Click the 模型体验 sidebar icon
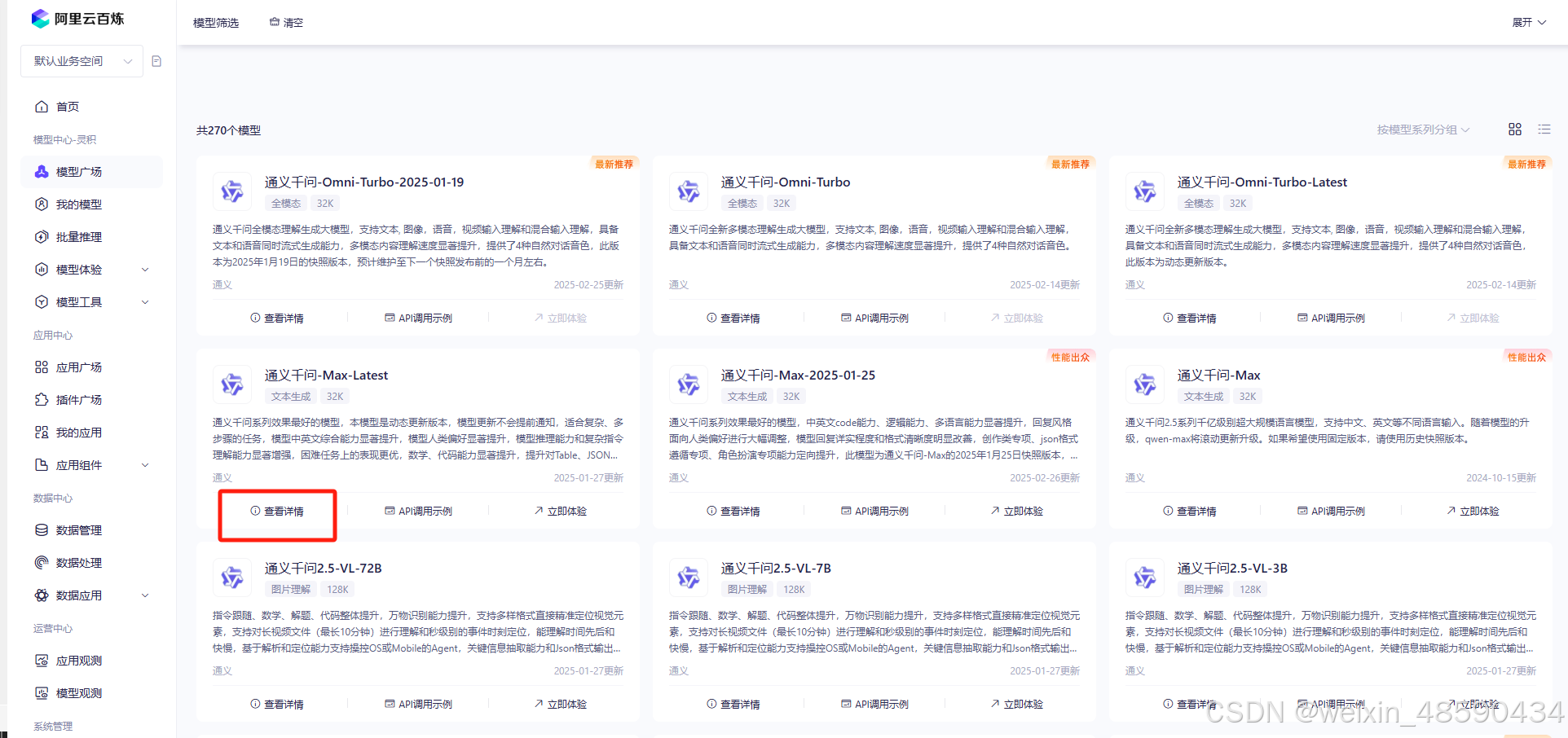This screenshot has width=1568, height=738. tap(42, 270)
